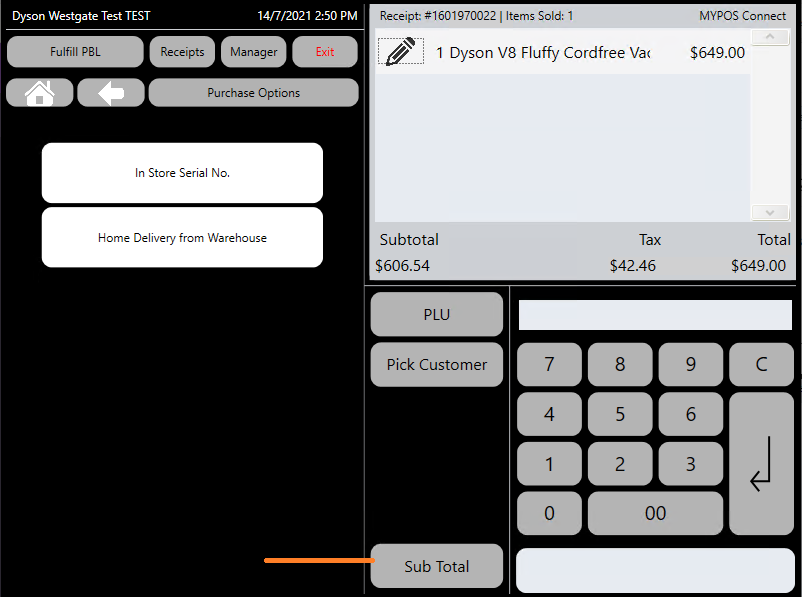Hit the Sub Total button
The height and width of the screenshot is (597, 803).
pyautogui.click(x=437, y=566)
